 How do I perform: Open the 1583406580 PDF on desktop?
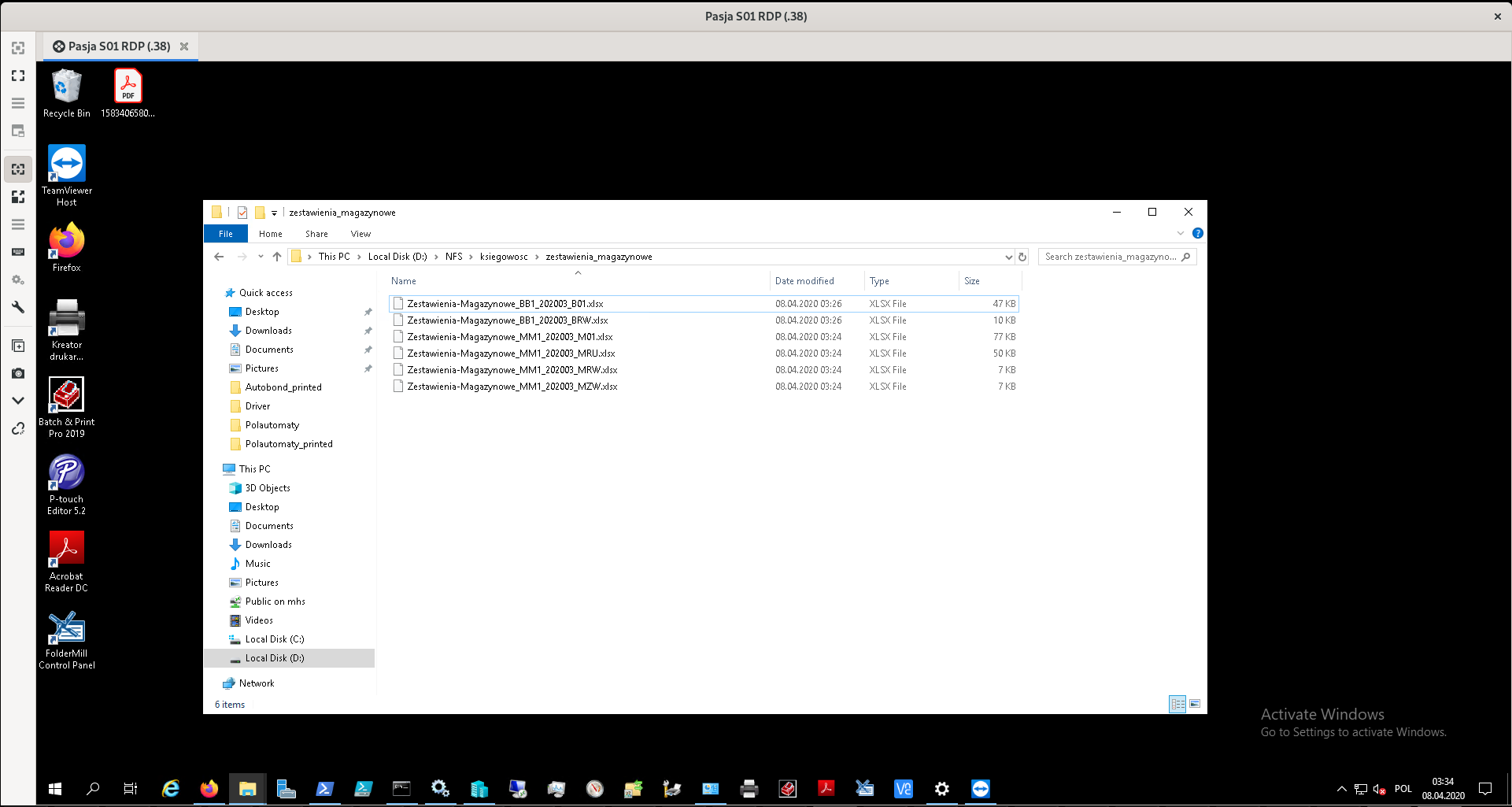pyautogui.click(x=128, y=93)
